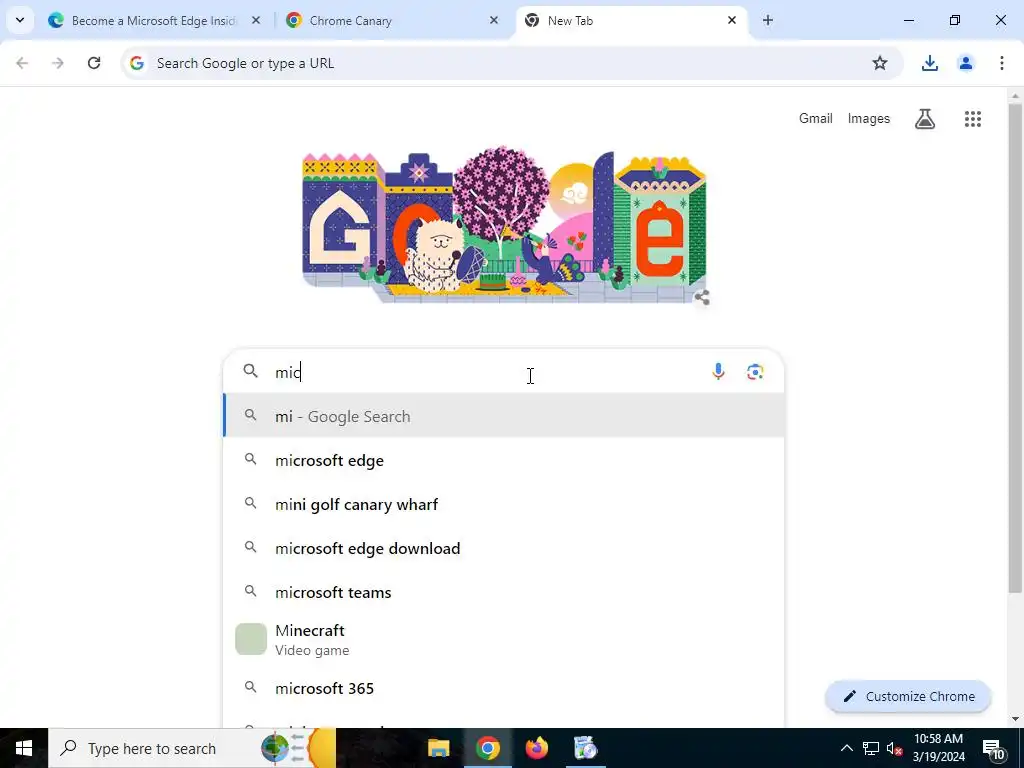The image size is (1024, 768).
Task: Select the Minecraft Video game suggestion
Action: (504, 639)
